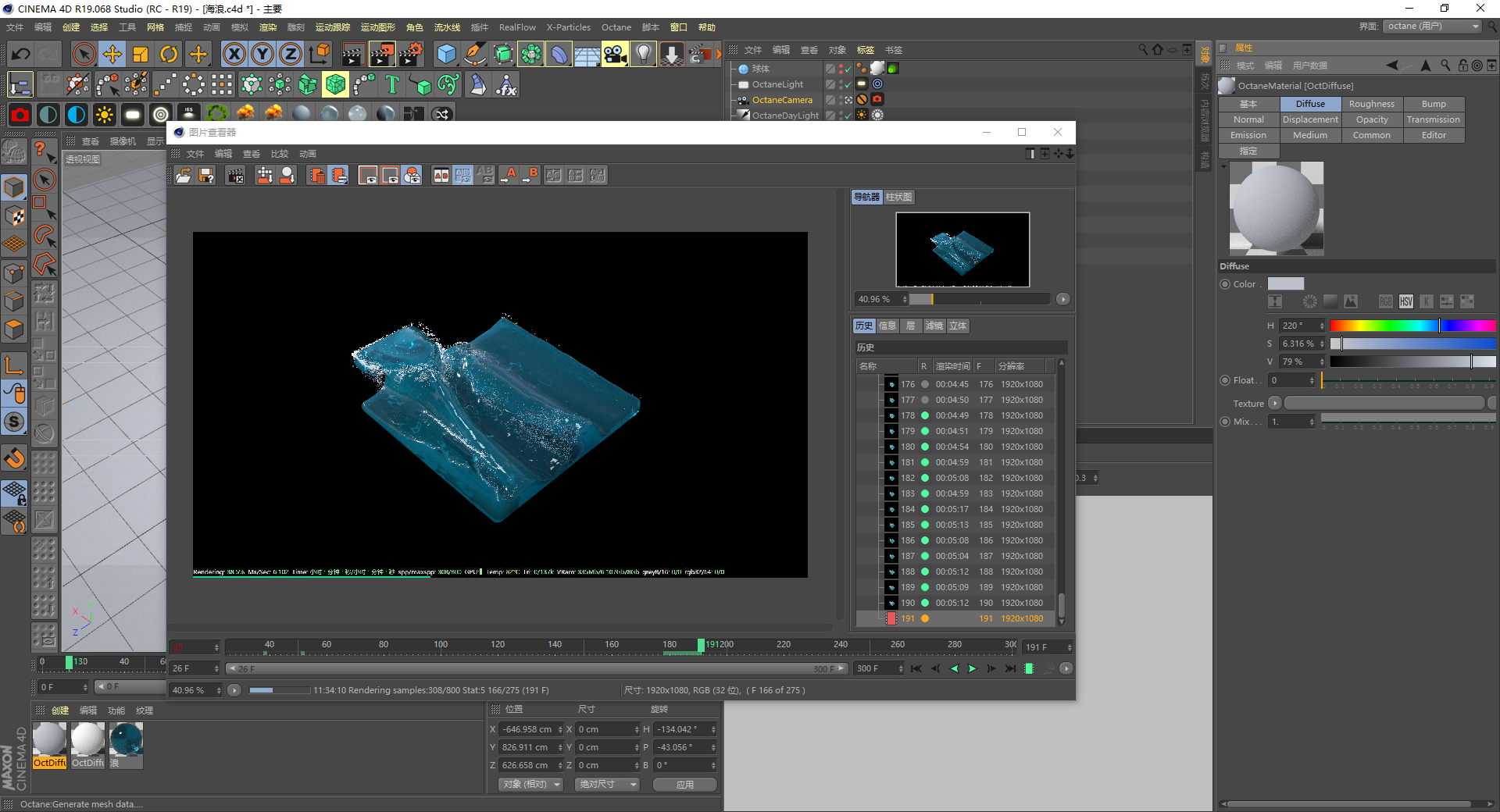Open the 比较 menu in Picture Viewer
This screenshot has width=1500, height=812.
[280, 154]
